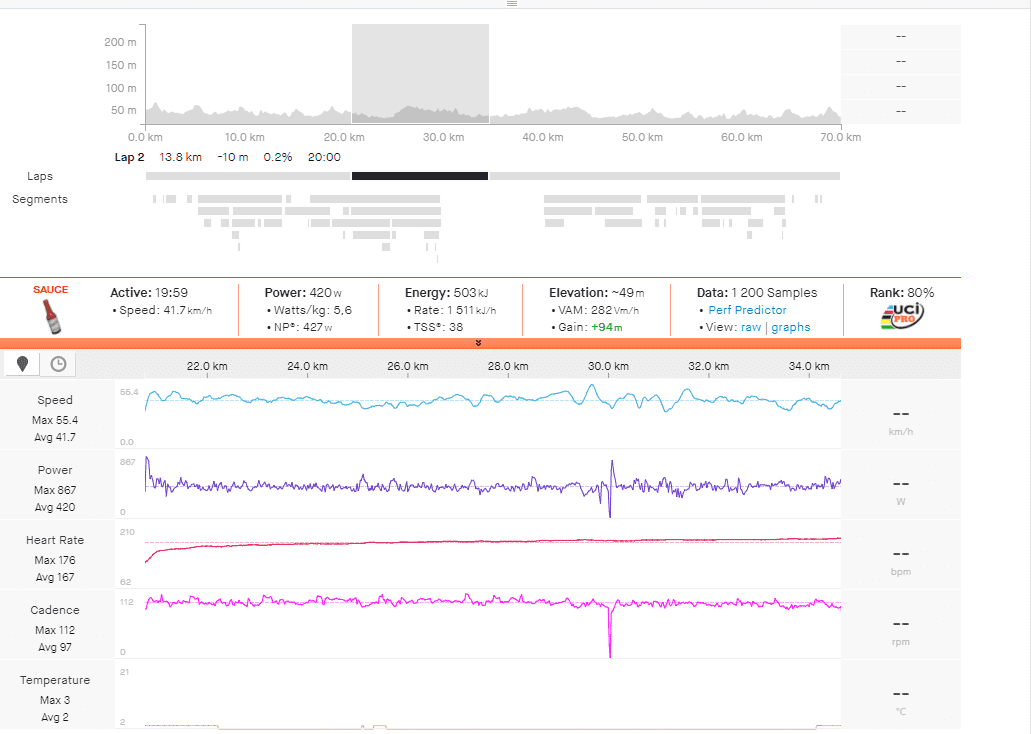This screenshot has width=1031, height=734.
Task: Click Heart Rate Max 176 value
Action: pos(55,560)
